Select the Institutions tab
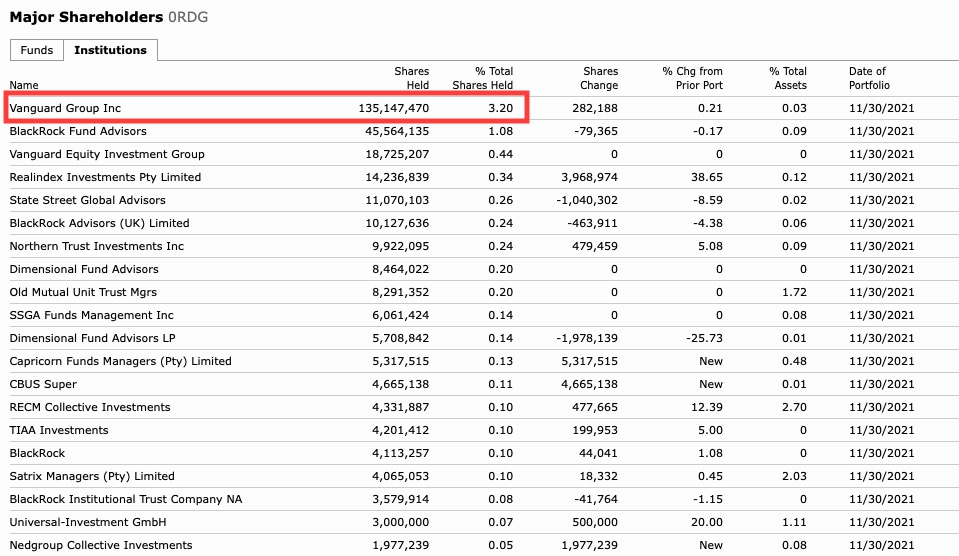The image size is (959, 556). point(110,50)
